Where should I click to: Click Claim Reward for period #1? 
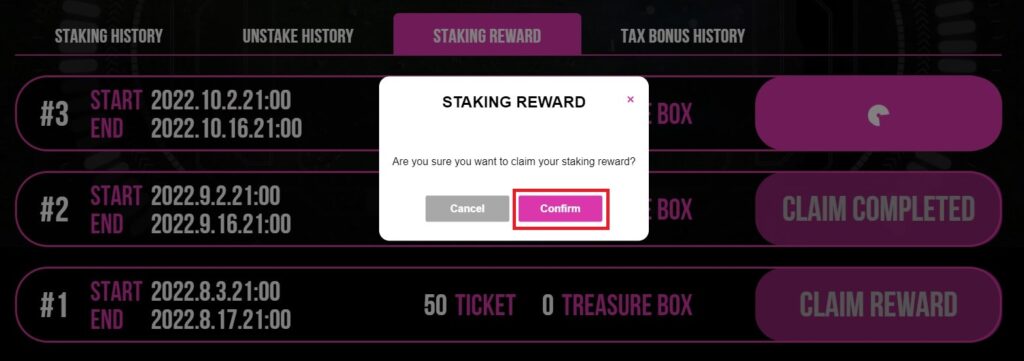click(878, 305)
